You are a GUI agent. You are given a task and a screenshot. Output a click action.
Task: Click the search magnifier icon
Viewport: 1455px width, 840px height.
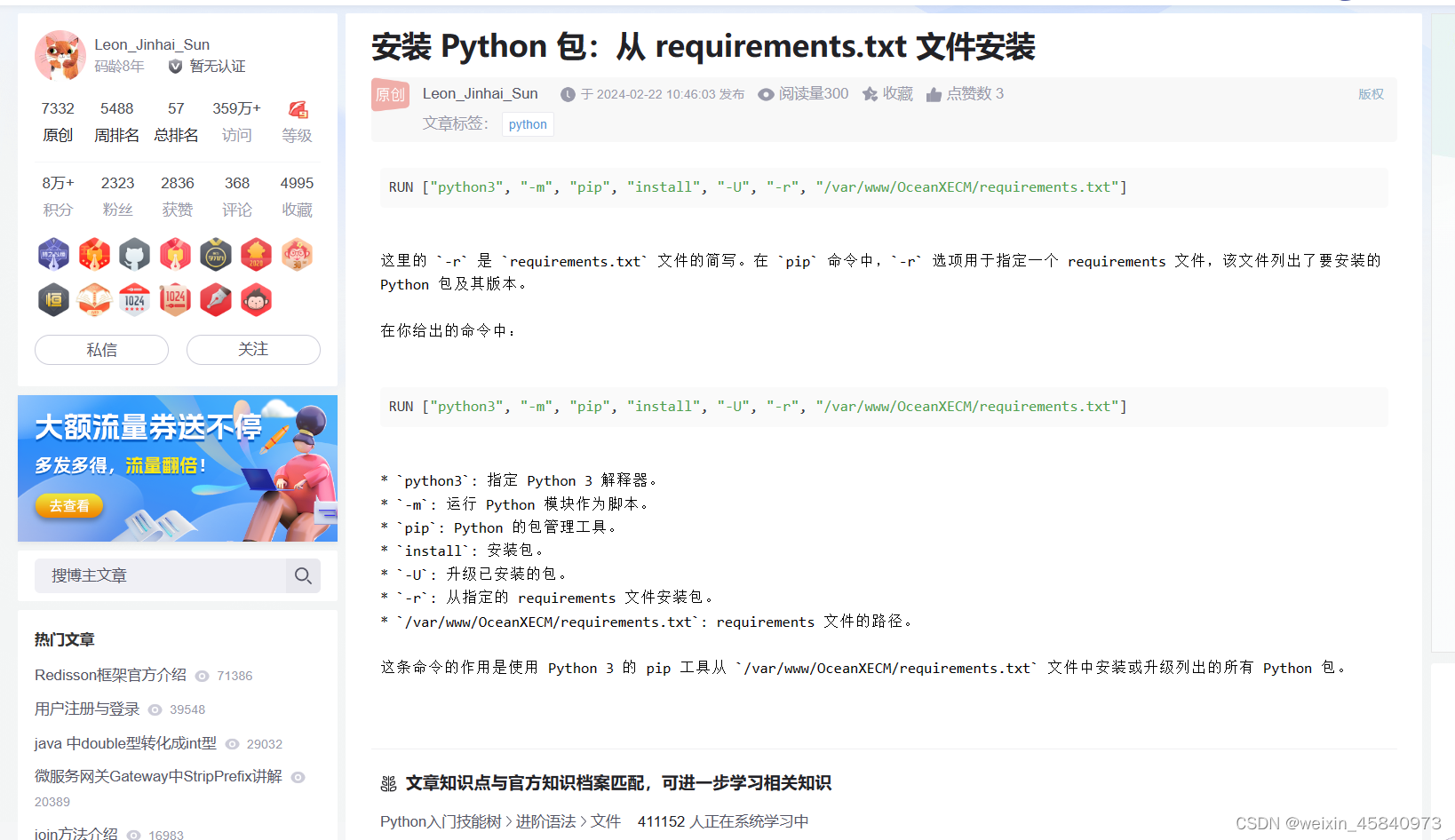[x=303, y=575]
